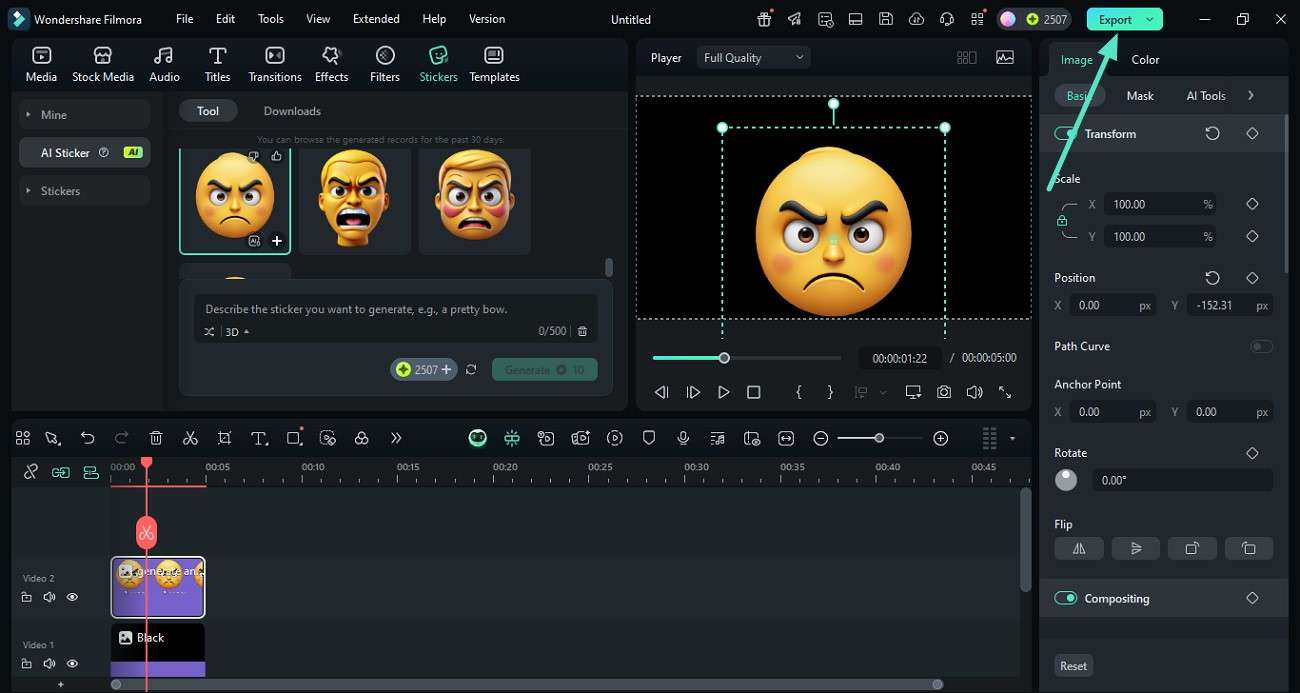This screenshot has height=693, width=1300.
Task: Expand the Stickers category
Action: (85, 190)
